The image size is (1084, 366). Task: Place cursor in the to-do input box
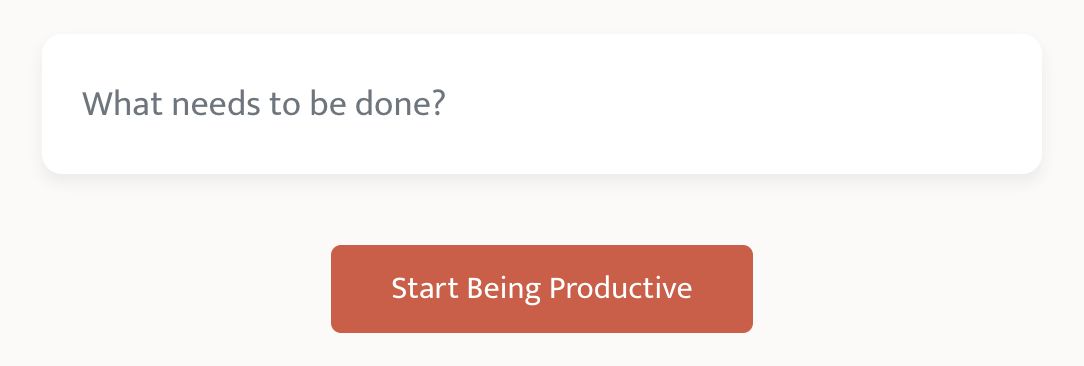[541, 104]
